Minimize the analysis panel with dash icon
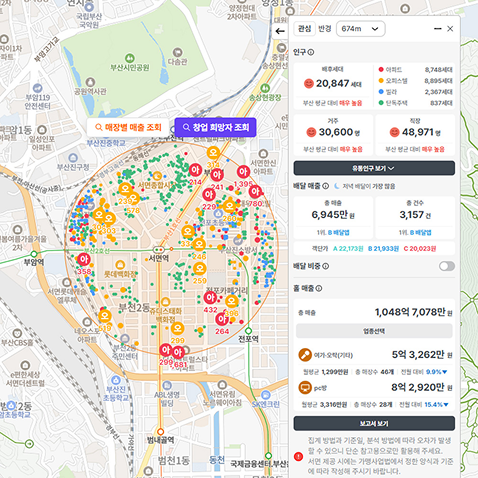Image resolution: width=478 pixels, height=478 pixels. 438,29
